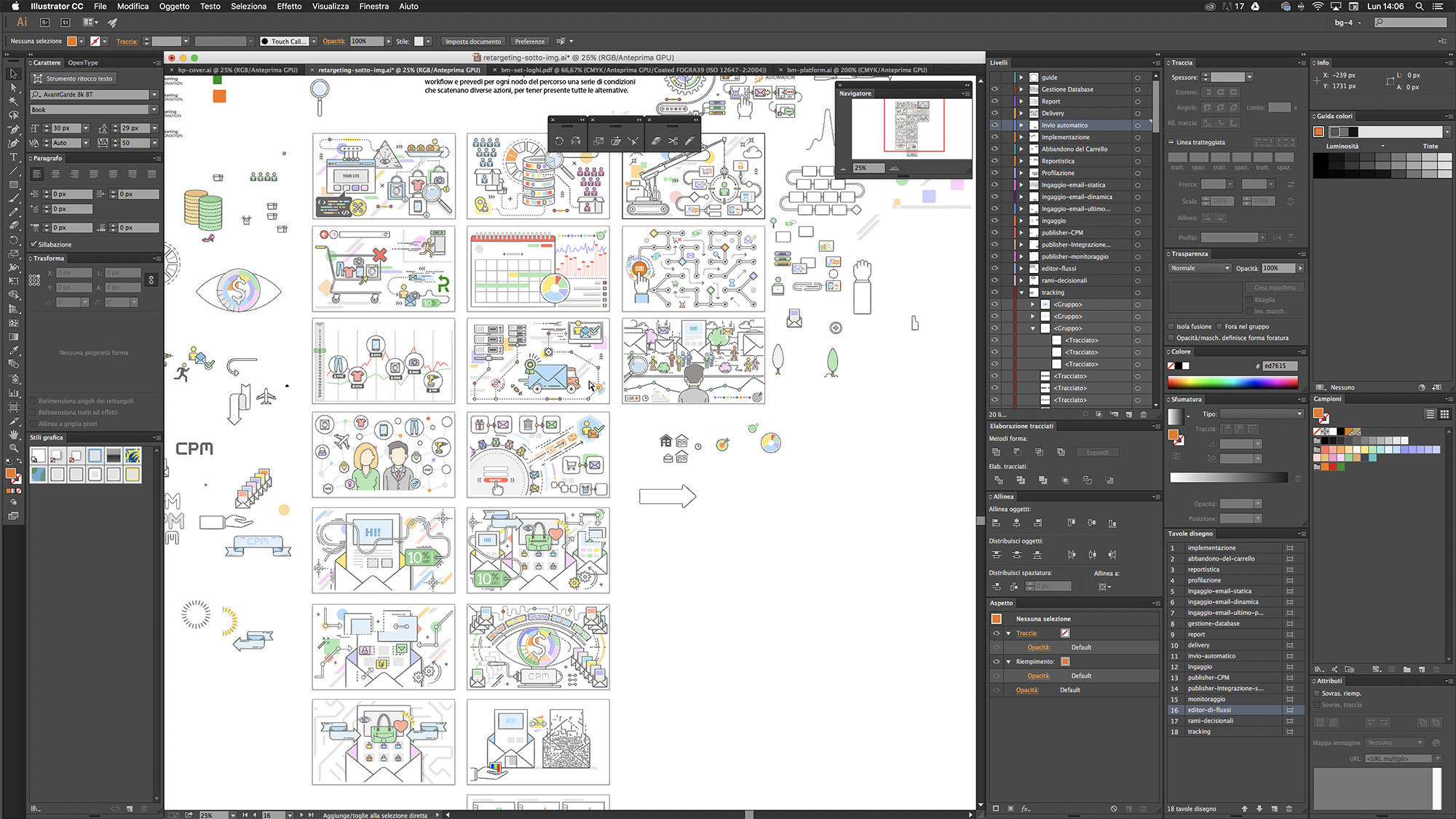Click Riempimento color swatch in Aspetto
Image resolution: width=1456 pixels, height=819 pixels.
click(1065, 661)
